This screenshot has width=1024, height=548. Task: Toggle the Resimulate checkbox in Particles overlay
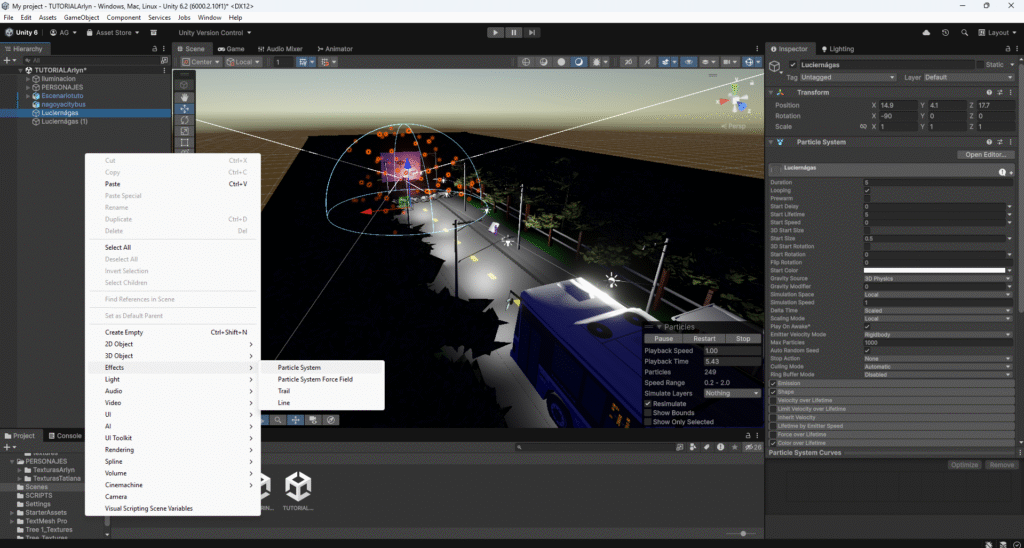pos(648,403)
